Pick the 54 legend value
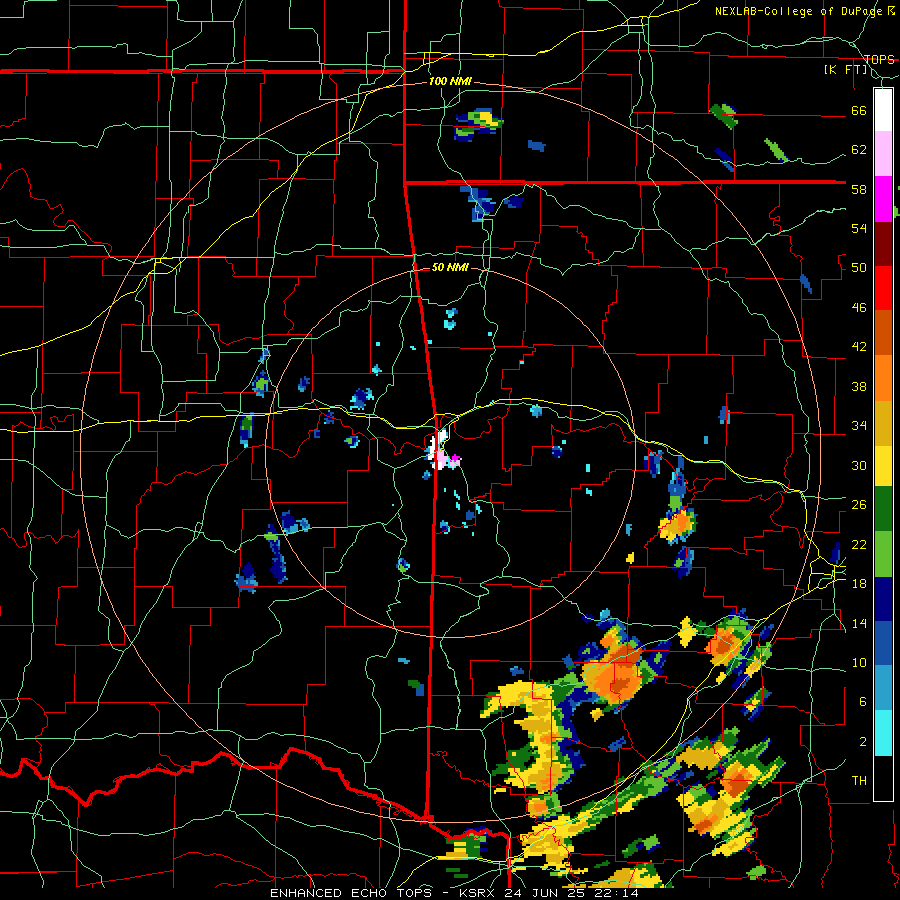Image resolution: width=900 pixels, height=900 pixels. coord(859,228)
